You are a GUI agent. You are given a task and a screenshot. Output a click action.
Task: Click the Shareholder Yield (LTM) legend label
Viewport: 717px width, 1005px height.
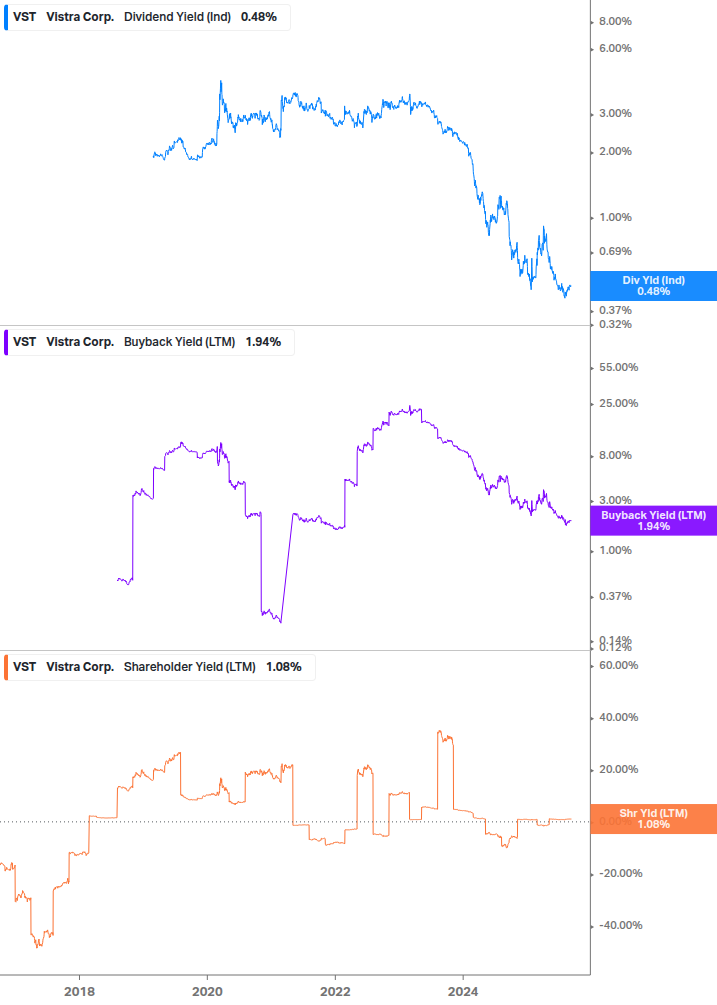coord(190,667)
